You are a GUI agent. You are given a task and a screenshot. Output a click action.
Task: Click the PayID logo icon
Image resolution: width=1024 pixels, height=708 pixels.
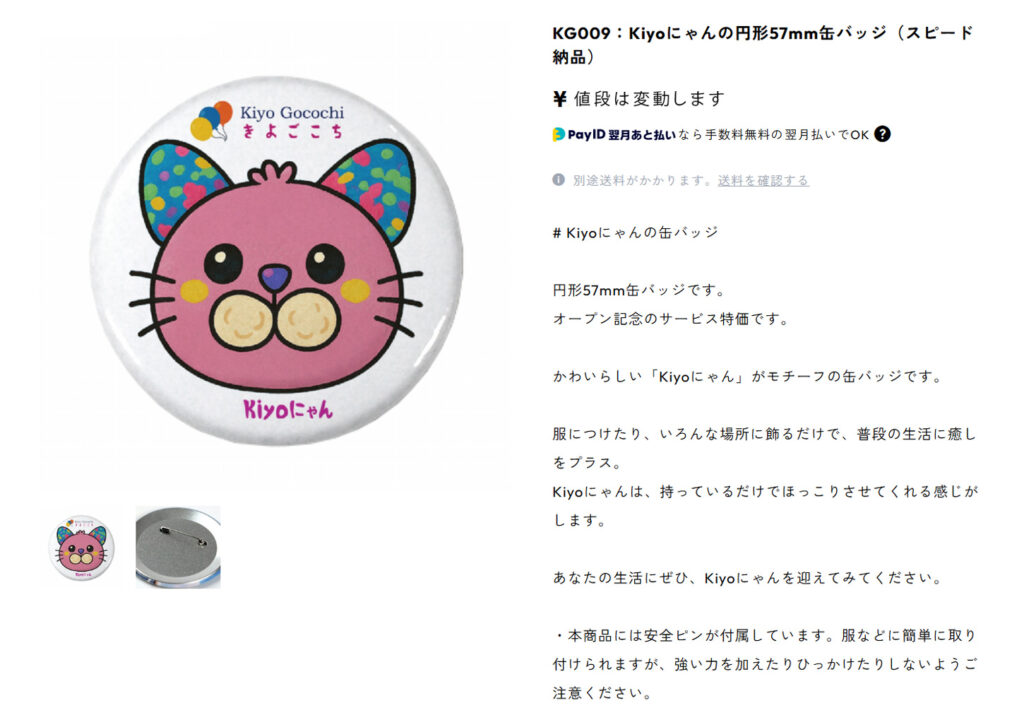click(558, 135)
